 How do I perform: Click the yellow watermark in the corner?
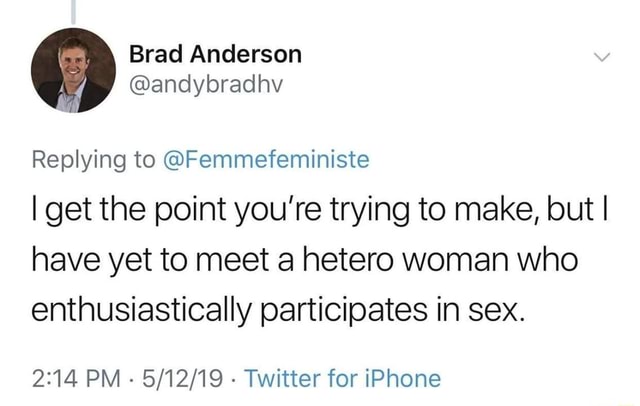pos(625,403)
